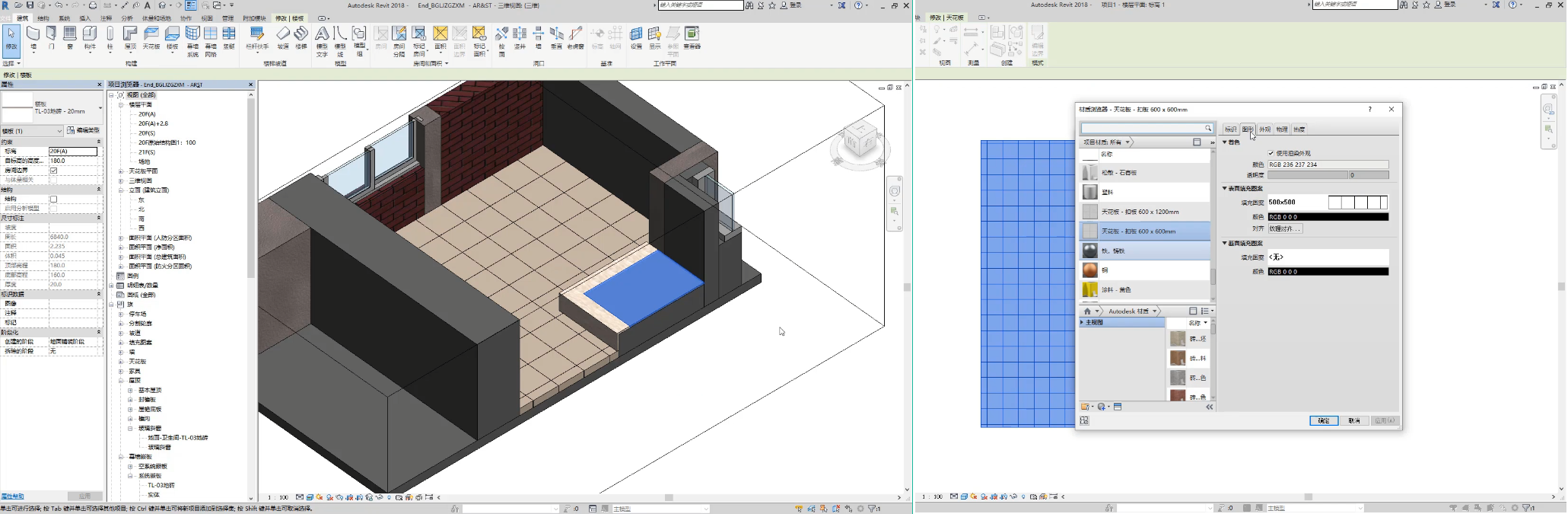The height and width of the screenshot is (514, 1568).
Task: Open the 项目材质: 所有 filter dropdown
Action: (x=1107, y=142)
